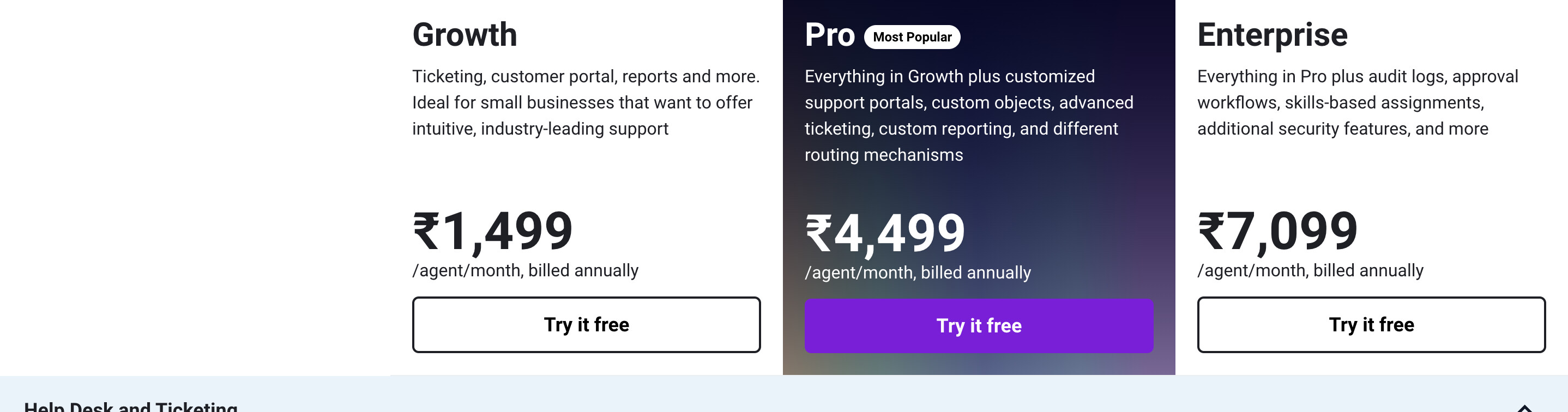Image resolution: width=1568 pixels, height=412 pixels.
Task: Click the rupee symbol in Growth price
Action: point(426,231)
